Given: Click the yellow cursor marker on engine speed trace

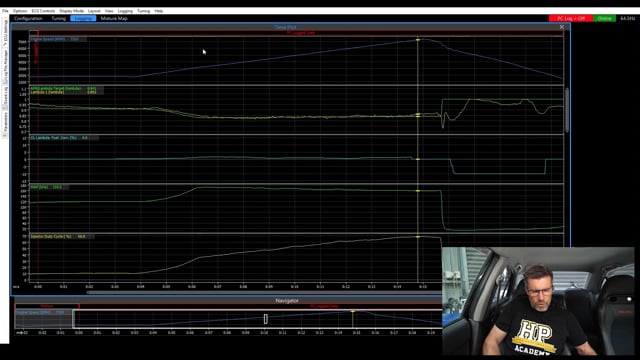Looking at the screenshot, I should point(418,40).
